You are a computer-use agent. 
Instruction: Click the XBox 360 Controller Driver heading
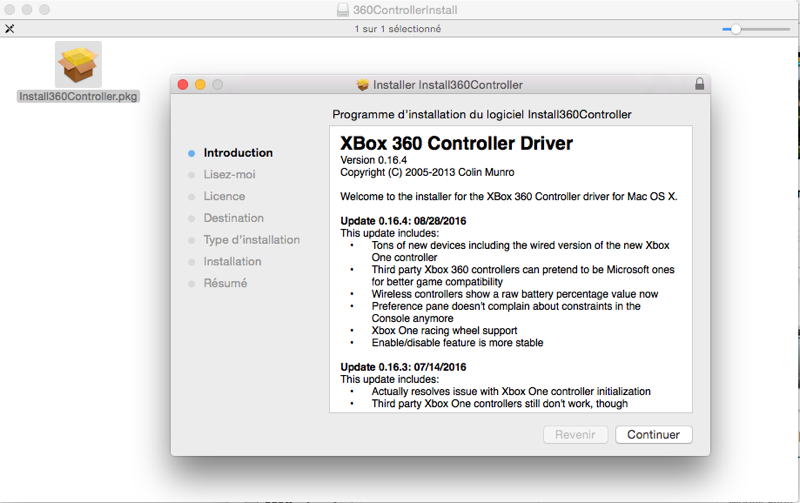pyautogui.click(x=457, y=143)
